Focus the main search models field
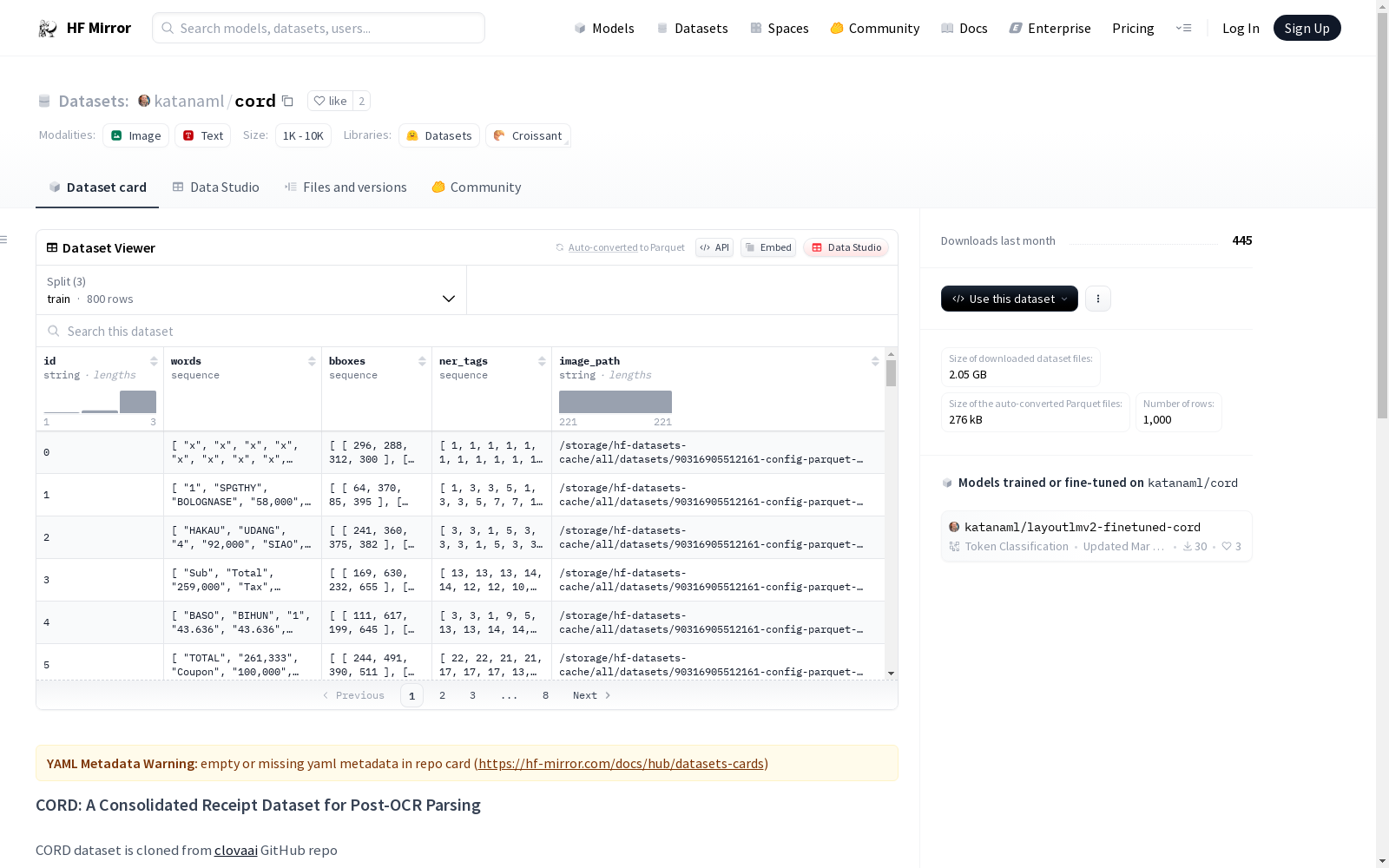Viewport: 1389px width, 868px height. point(319,28)
